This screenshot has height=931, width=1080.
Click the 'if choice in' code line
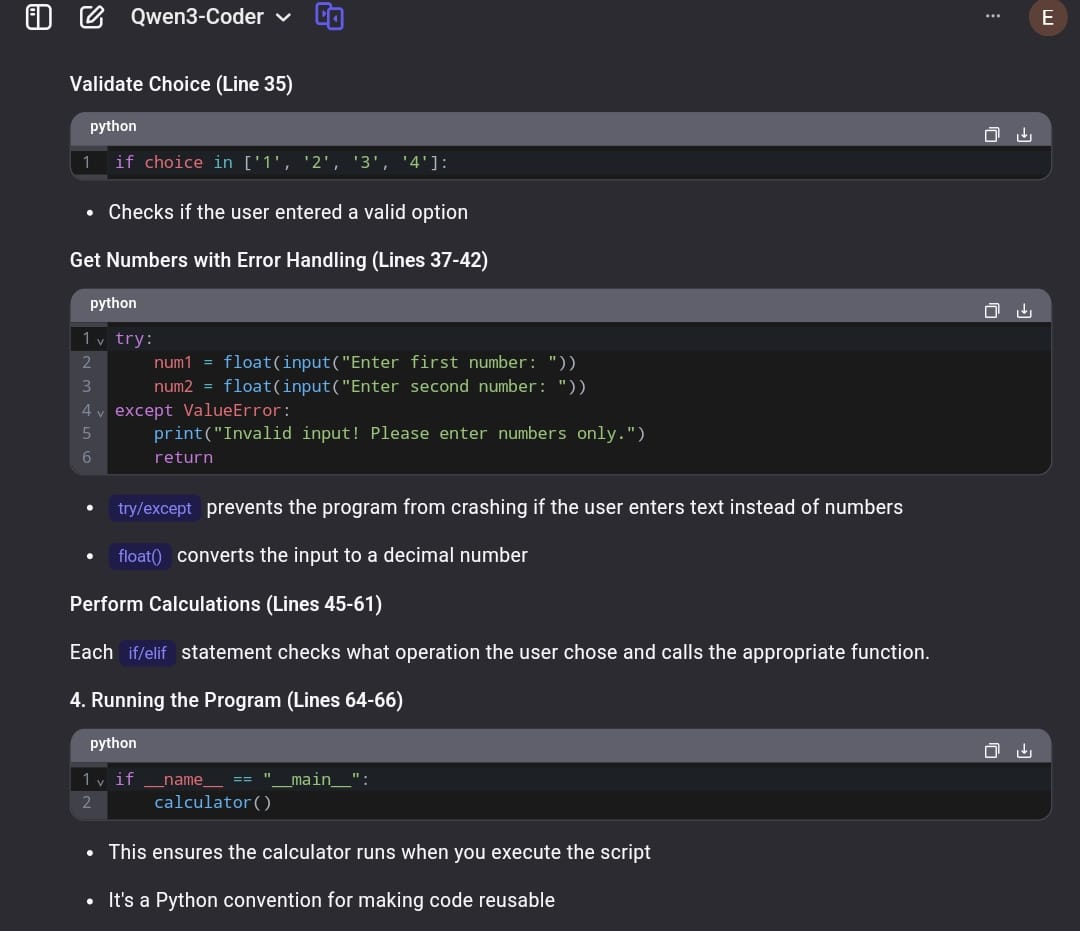click(x=282, y=163)
